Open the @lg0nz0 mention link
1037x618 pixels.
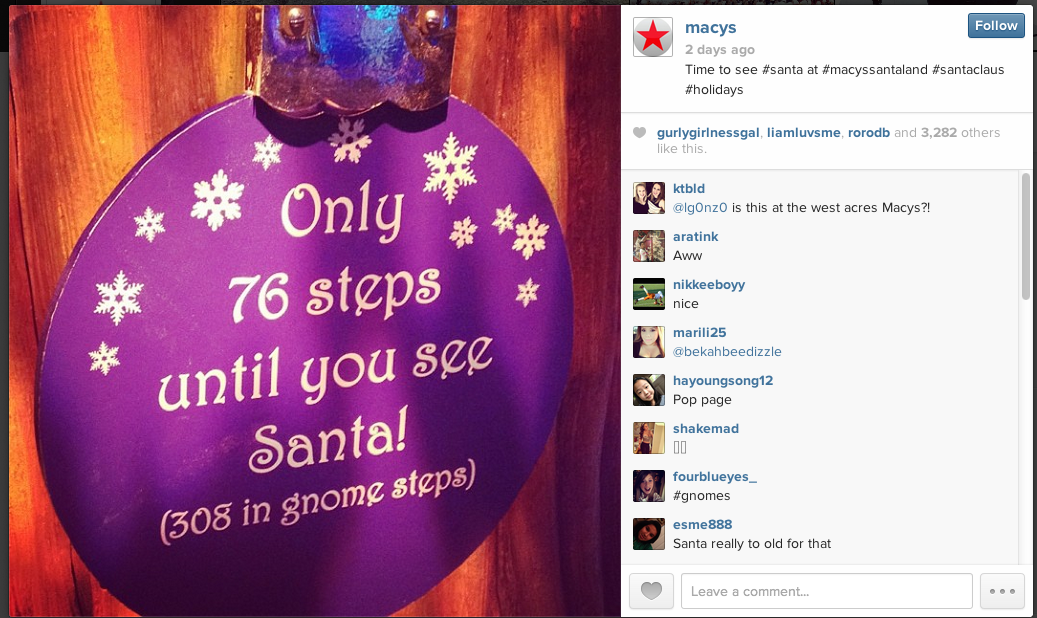coord(700,208)
